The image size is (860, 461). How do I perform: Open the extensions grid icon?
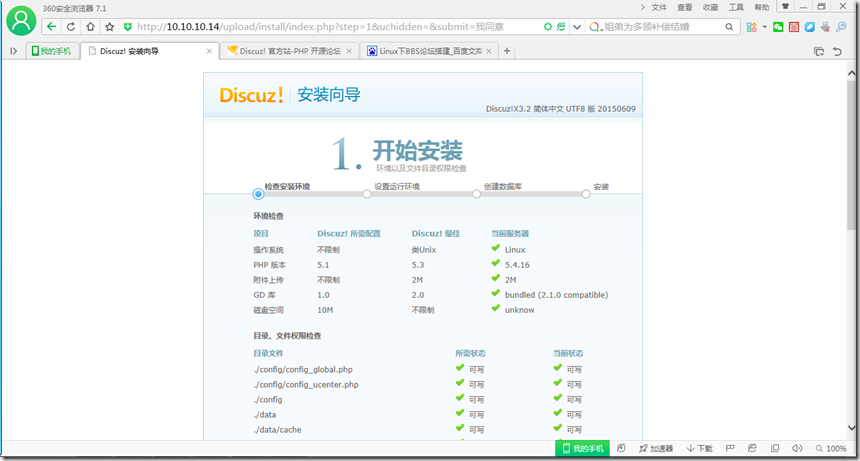pos(751,26)
